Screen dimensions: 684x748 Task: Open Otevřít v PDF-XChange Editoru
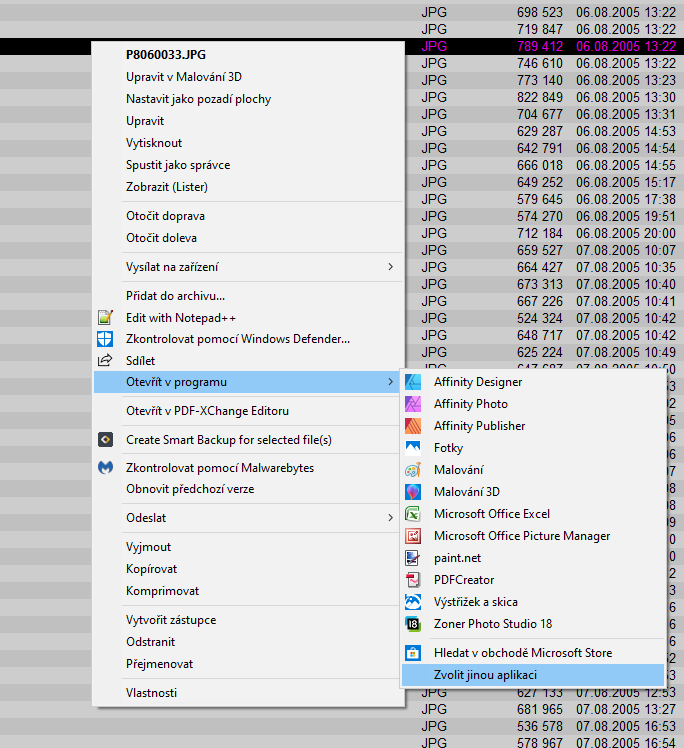(248, 411)
